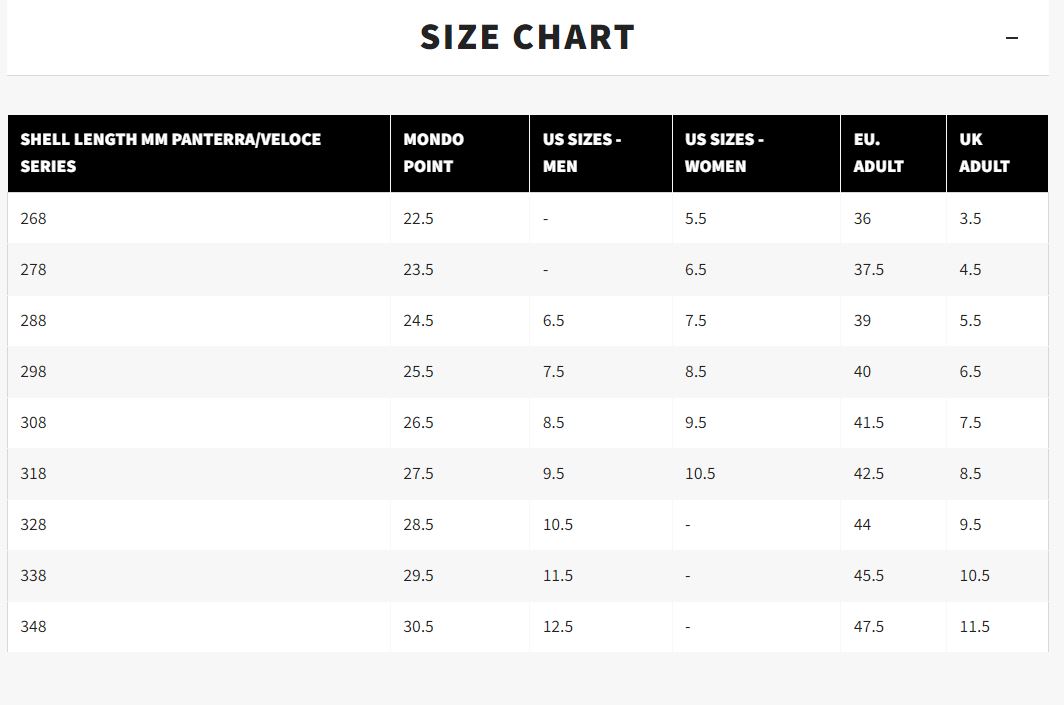This screenshot has height=705, width=1064.
Task: Select men's US size 12.5 cell
Action: point(601,626)
